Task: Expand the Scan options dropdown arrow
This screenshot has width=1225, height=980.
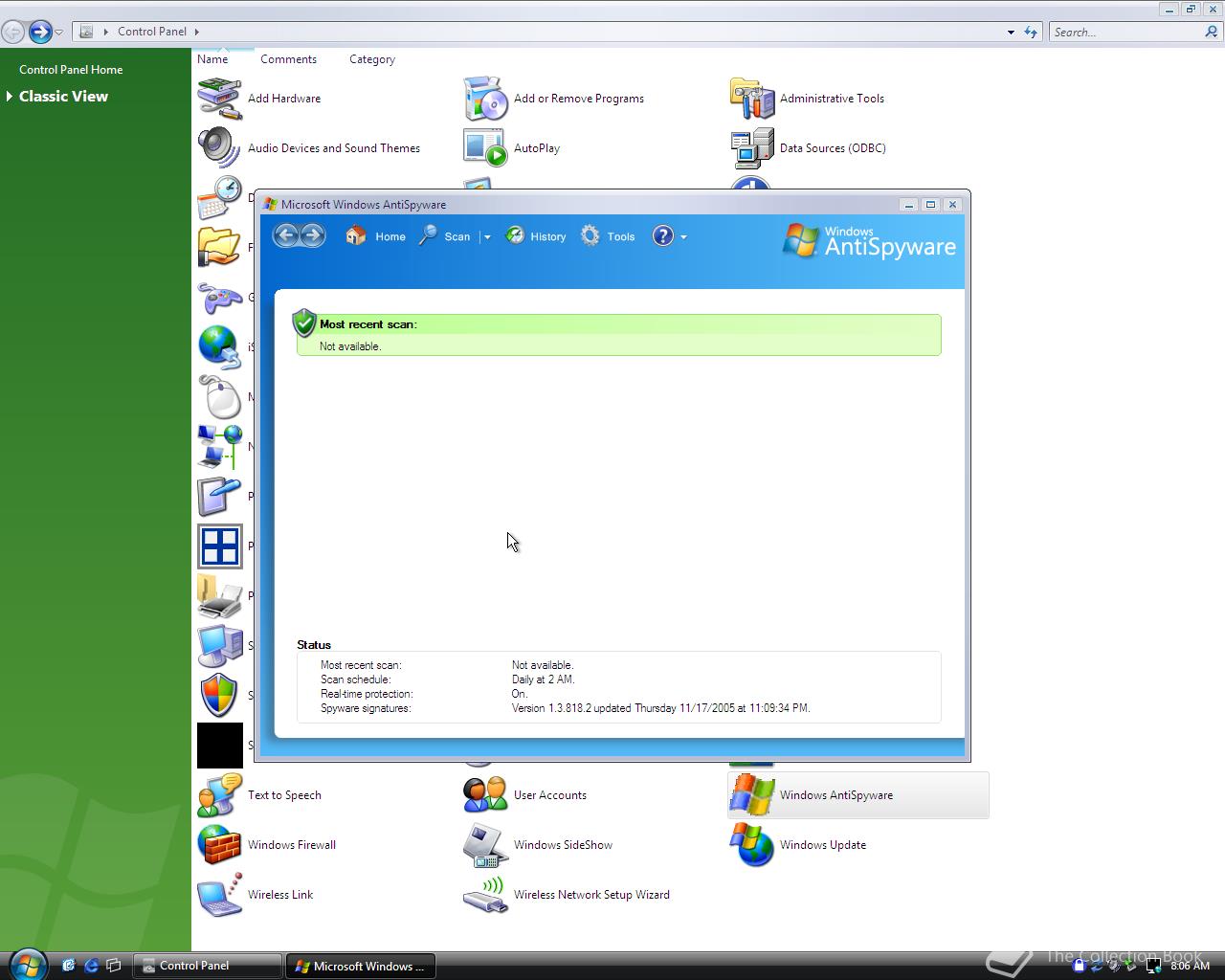Action: point(486,237)
